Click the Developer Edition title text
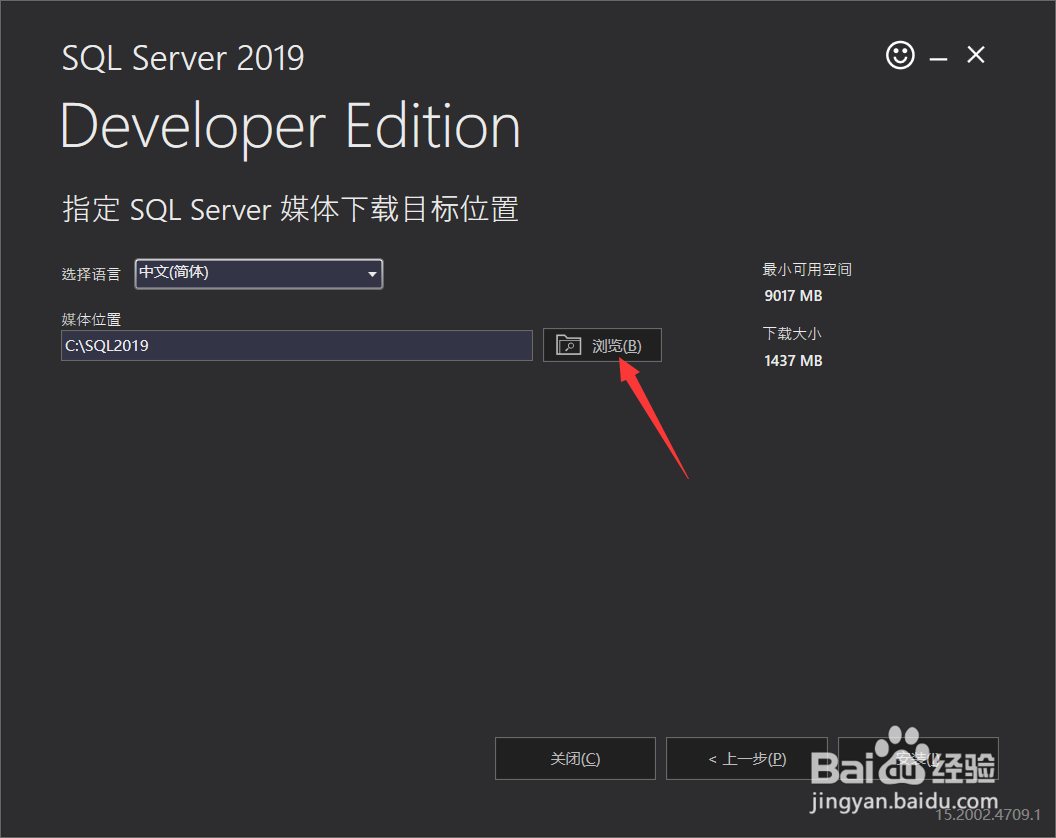Viewport: 1056px width, 838px height. pyautogui.click(x=290, y=128)
